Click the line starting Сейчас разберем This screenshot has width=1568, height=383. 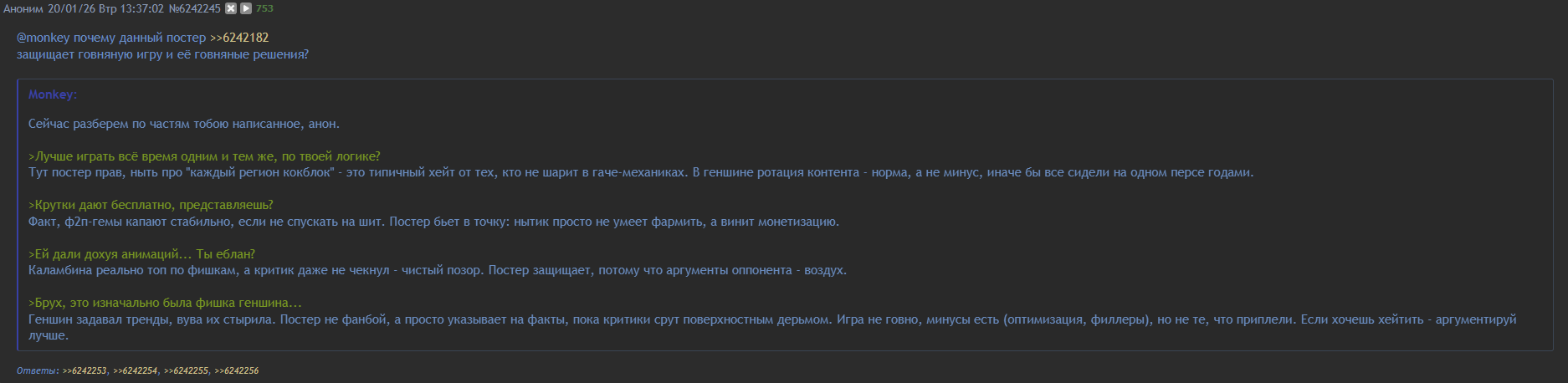tap(184, 124)
